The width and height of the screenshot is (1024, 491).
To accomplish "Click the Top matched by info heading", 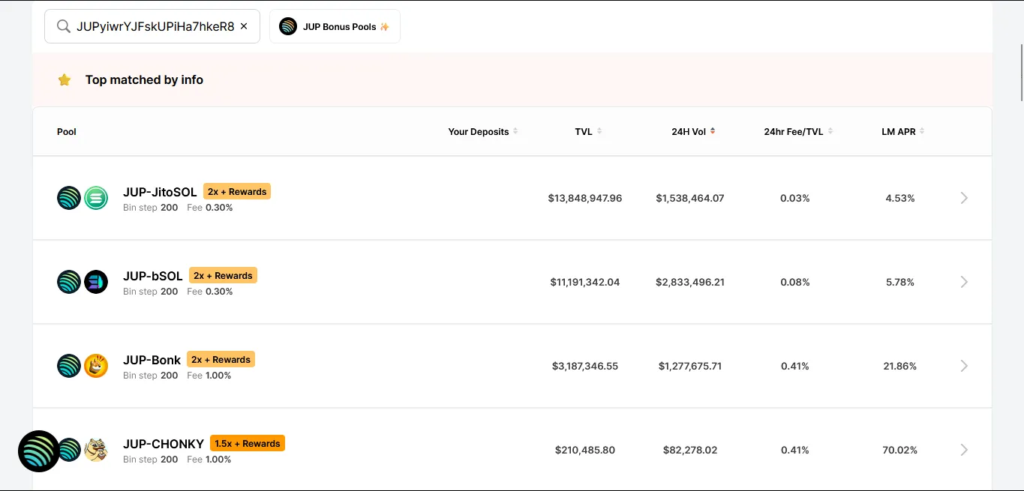I will [x=144, y=80].
